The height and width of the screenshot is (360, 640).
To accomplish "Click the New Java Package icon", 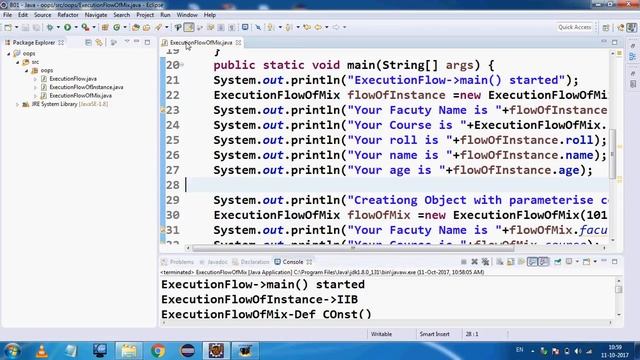I will click(105, 27).
